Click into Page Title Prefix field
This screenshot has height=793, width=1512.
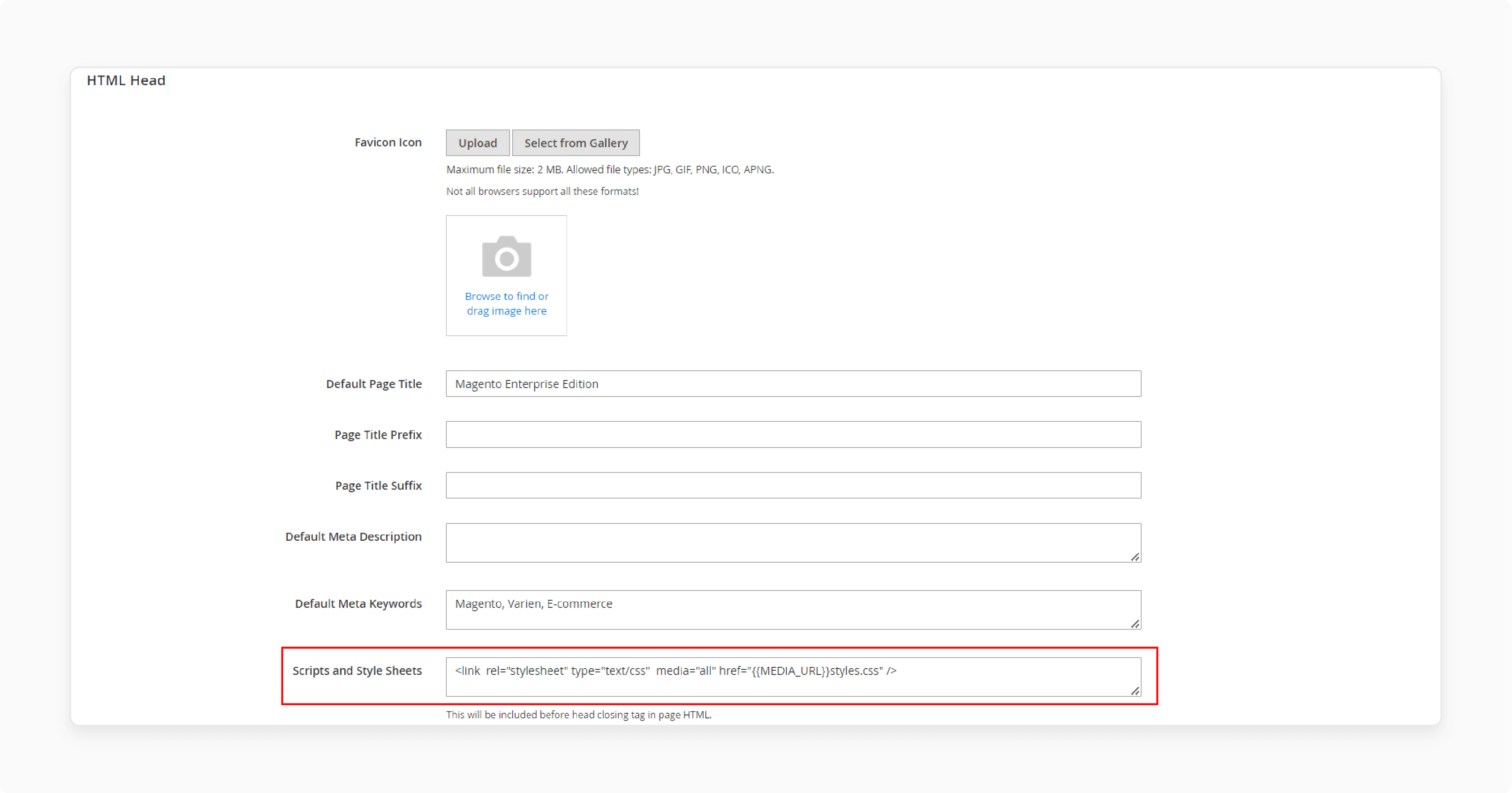[794, 435]
